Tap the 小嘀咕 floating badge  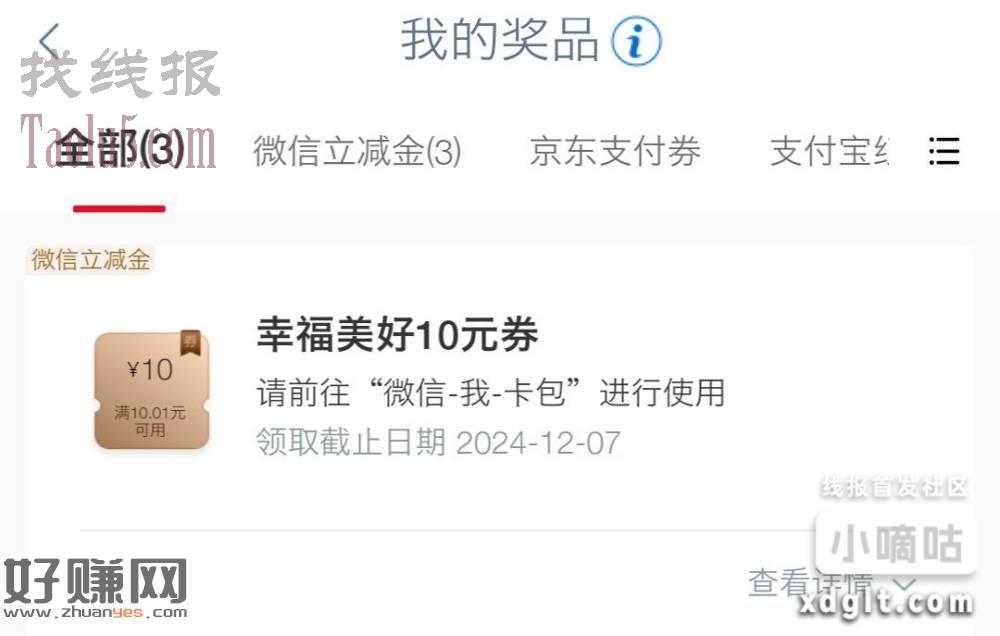[x=896, y=543]
